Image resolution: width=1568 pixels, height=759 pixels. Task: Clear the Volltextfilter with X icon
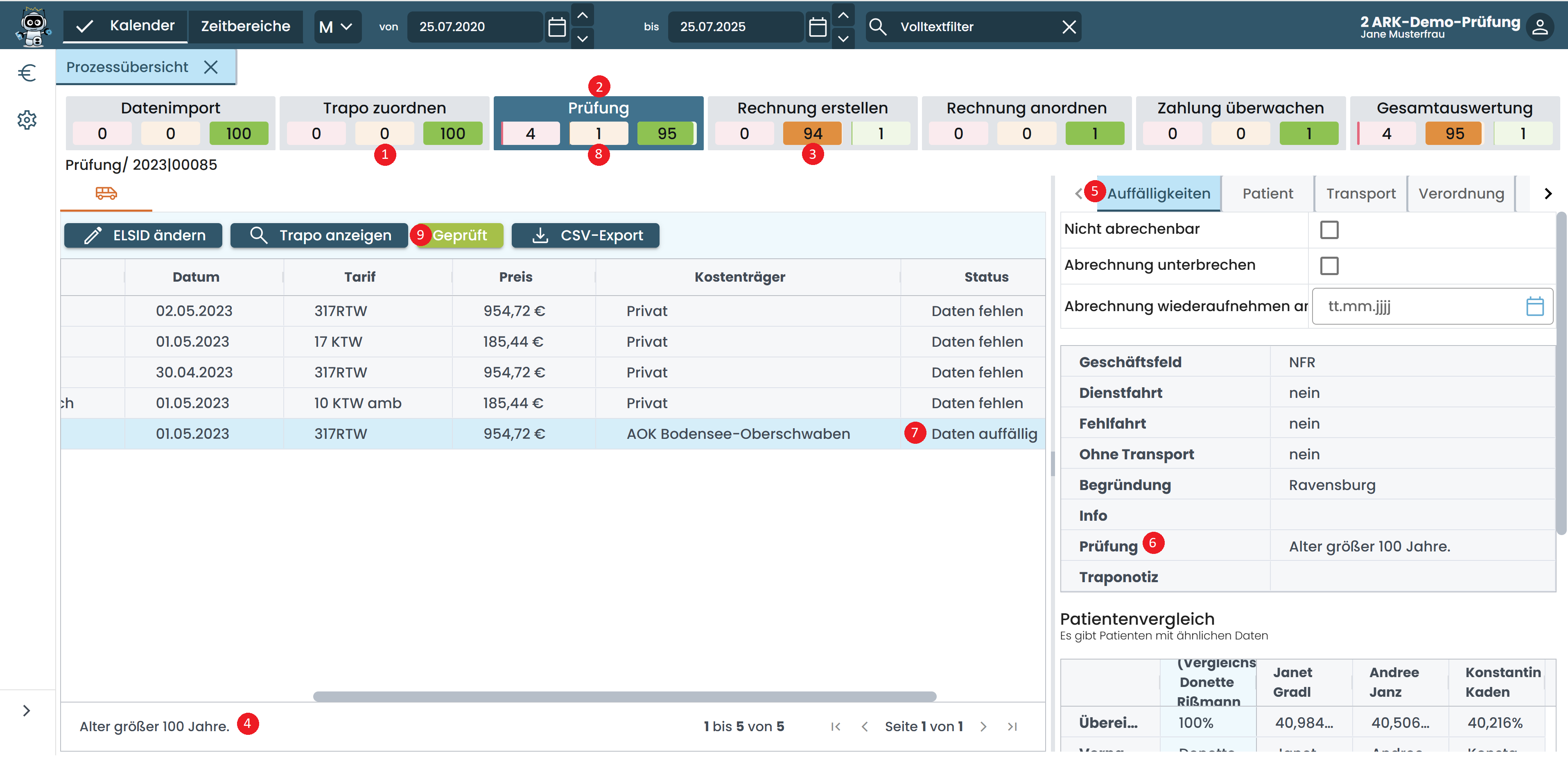(x=1069, y=27)
